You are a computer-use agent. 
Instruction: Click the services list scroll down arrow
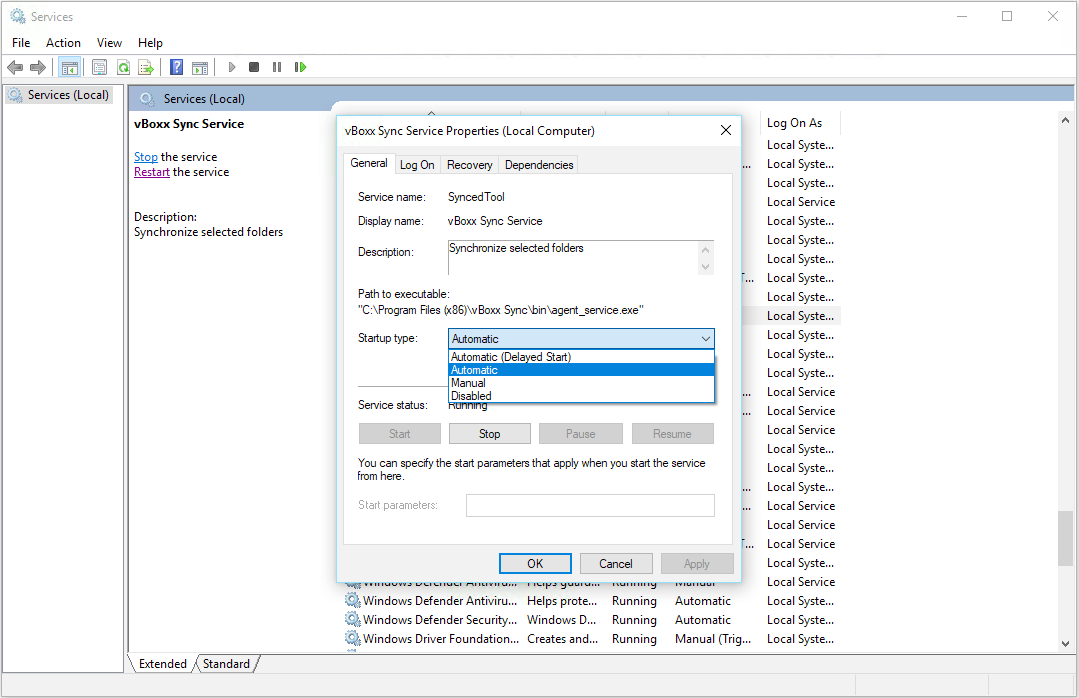point(1065,644)
